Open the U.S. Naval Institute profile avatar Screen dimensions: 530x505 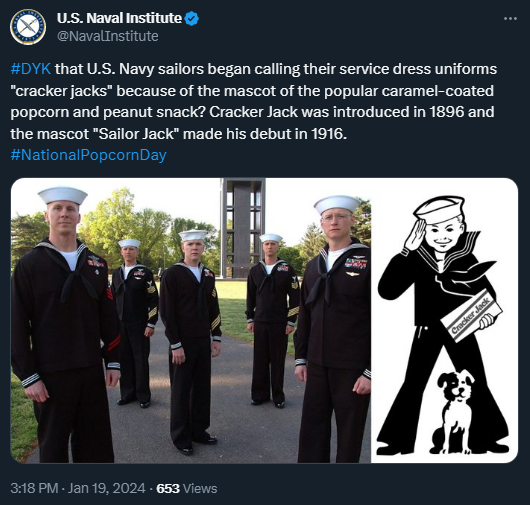click(x=28, y=27)
